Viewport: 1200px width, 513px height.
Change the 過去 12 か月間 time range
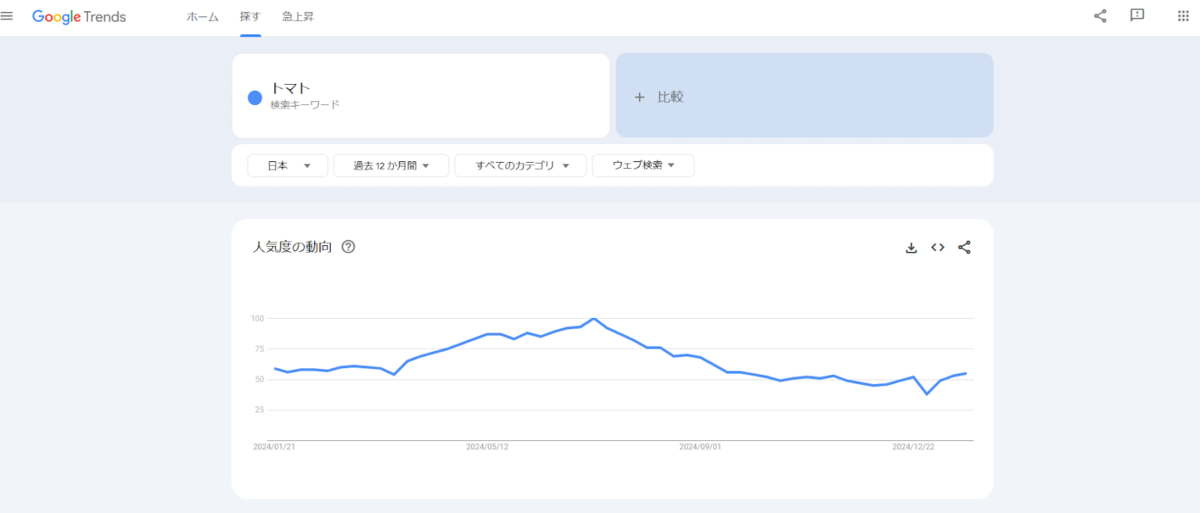pyautogui.click(x=391, y=166)
